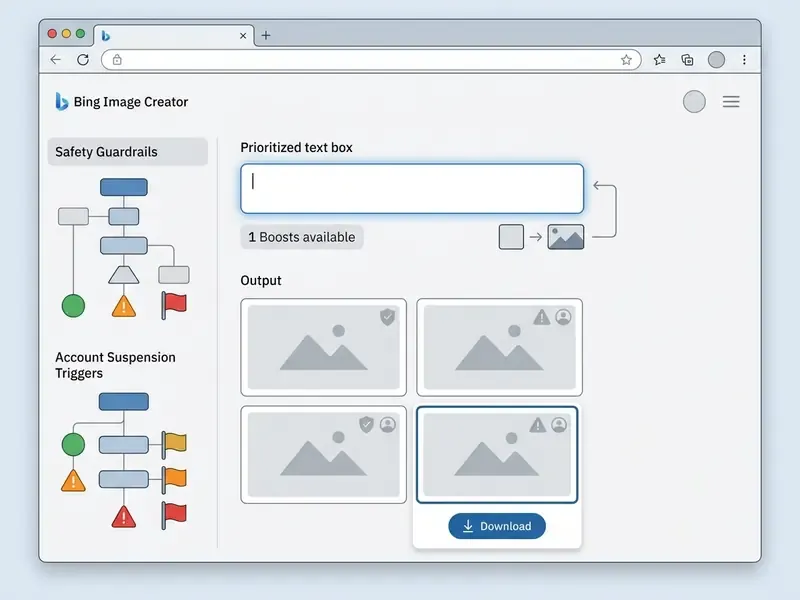
Task: Click the profile avatar beside the hamburger menu
Action: (x=694, y=102)
